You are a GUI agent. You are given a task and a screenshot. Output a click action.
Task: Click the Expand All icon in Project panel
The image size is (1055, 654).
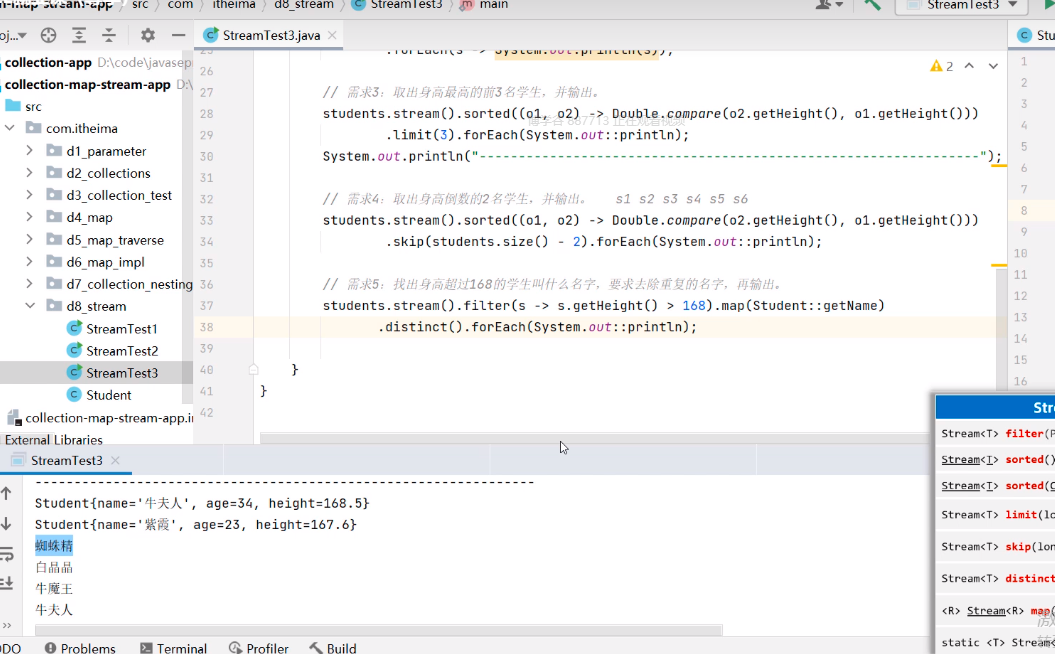[79, 35]
